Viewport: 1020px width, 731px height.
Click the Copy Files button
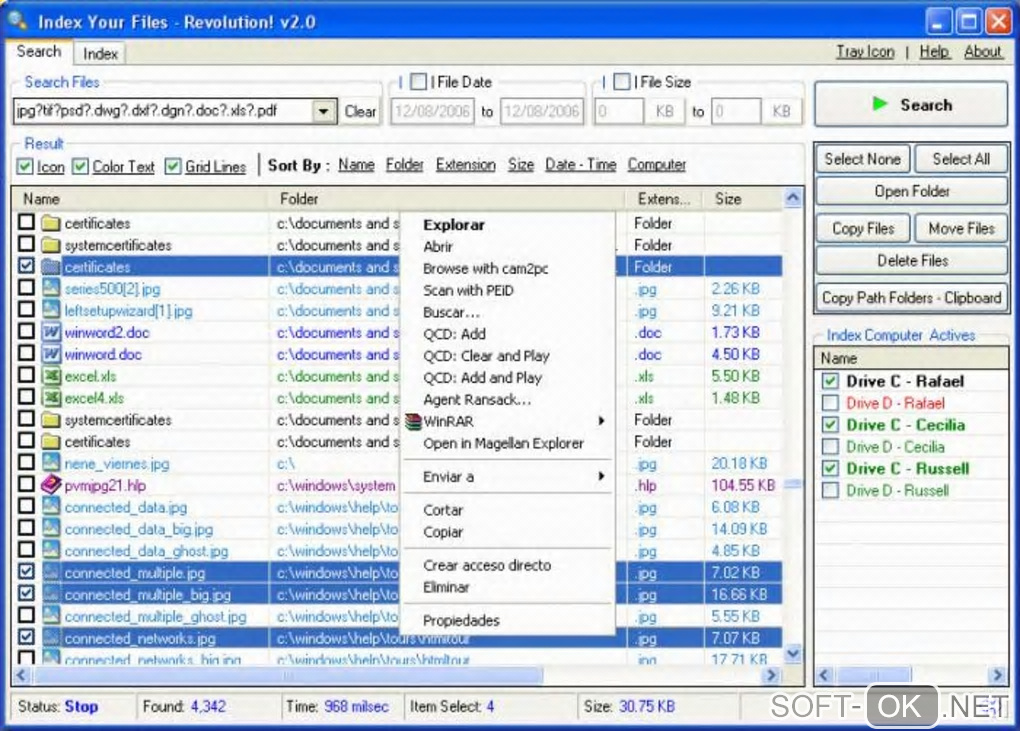pos(863,228)
